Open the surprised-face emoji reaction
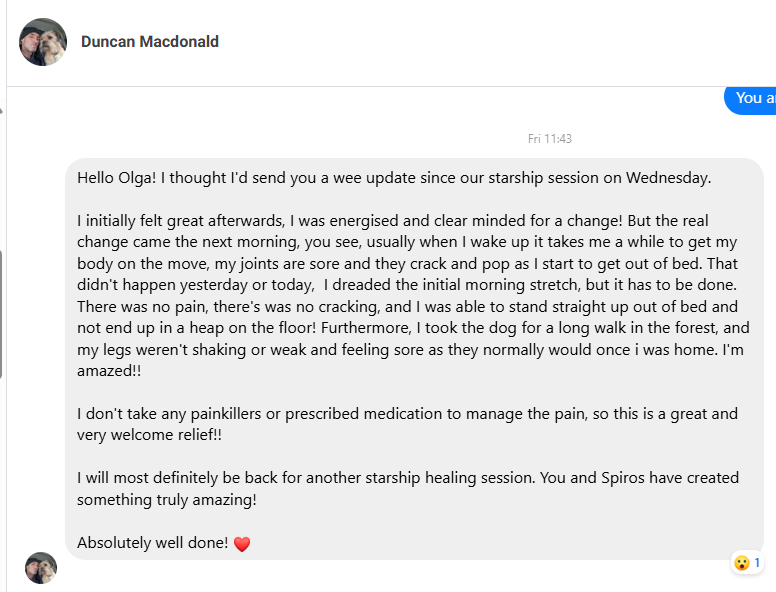776x592 pixels. pyautogui.click(x=742, y=563)
